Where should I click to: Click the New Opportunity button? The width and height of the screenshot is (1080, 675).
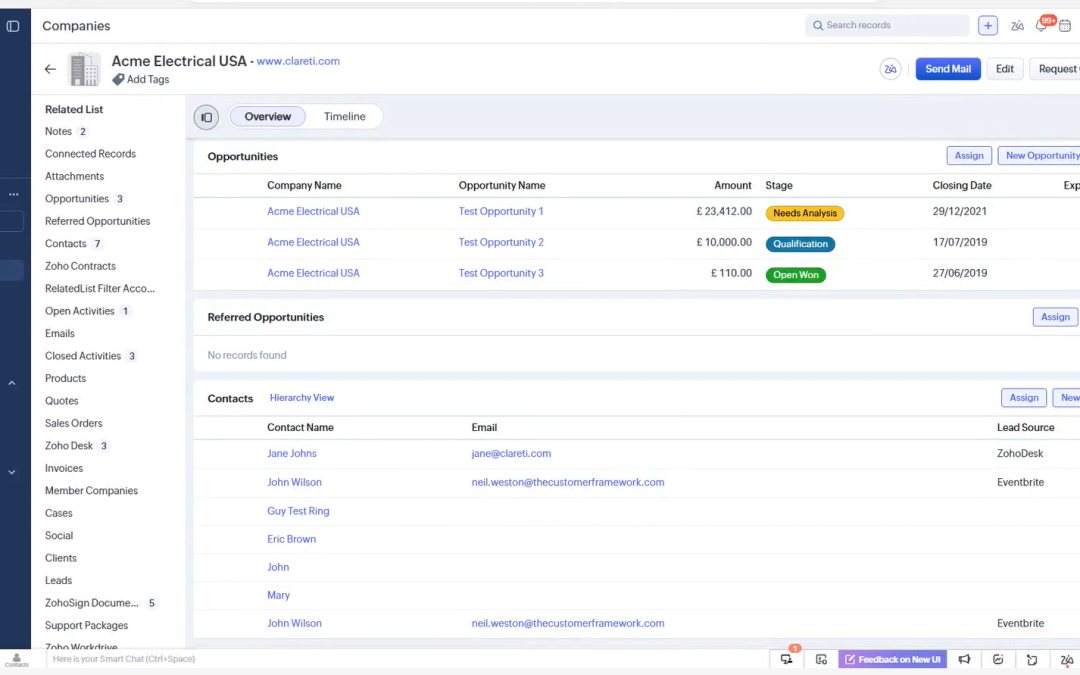1040,156
